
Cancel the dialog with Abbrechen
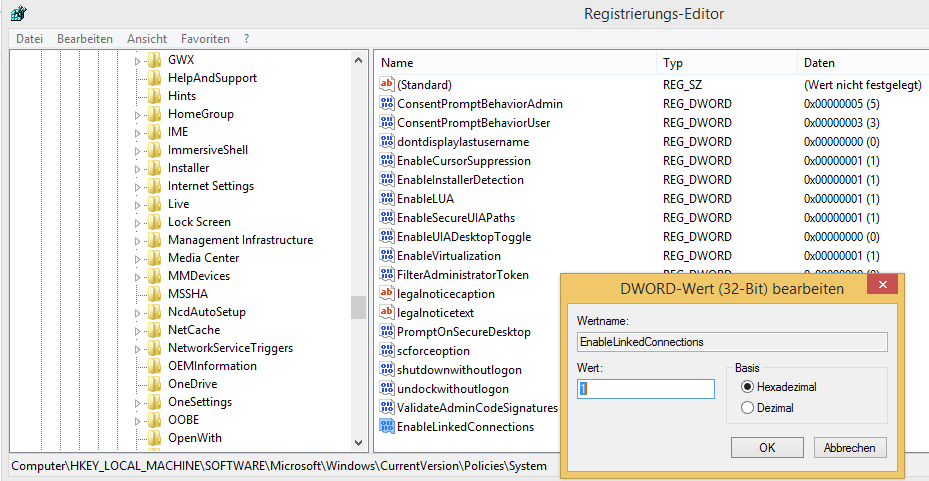pyautogui.click(x=850, y=448)
